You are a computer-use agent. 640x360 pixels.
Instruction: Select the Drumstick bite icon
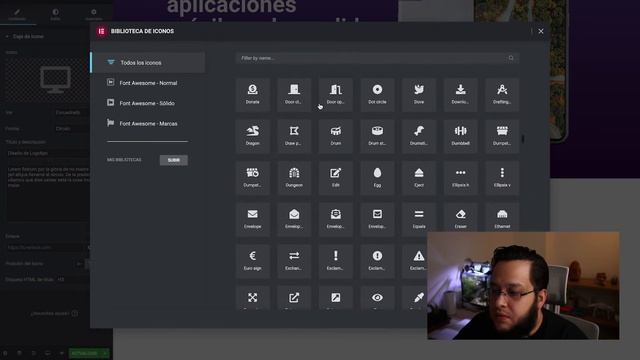click(419, 136)
